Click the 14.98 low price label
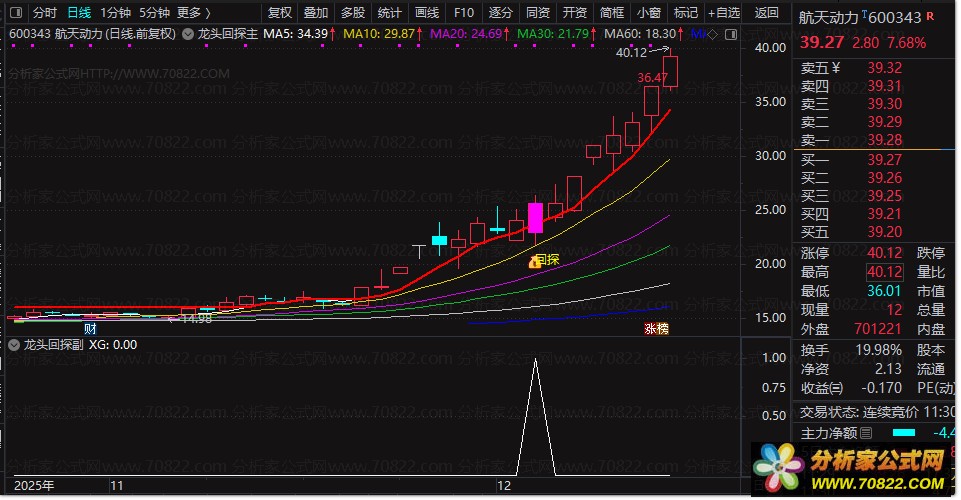Viewport: 961px width, 500px height. [x=197, y=319]
